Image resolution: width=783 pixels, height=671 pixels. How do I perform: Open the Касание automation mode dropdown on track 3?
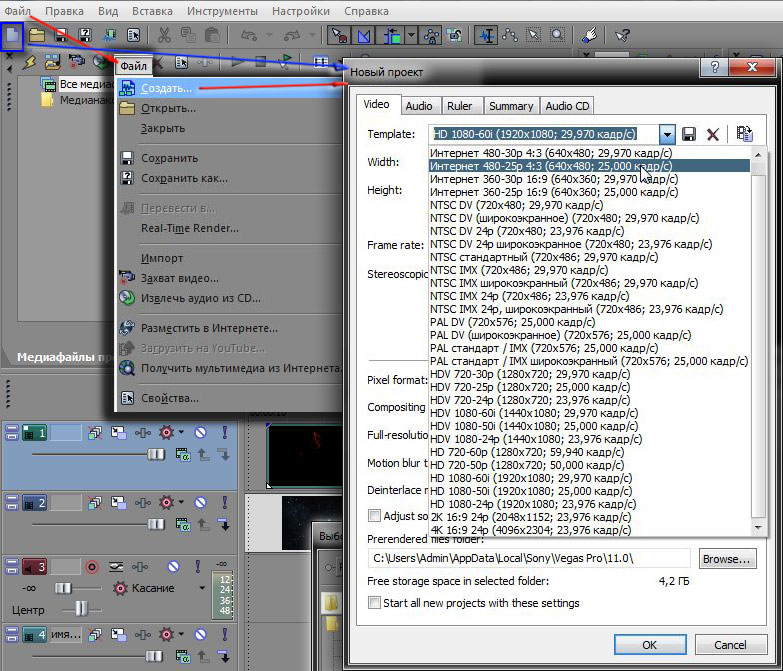(203, 588)
